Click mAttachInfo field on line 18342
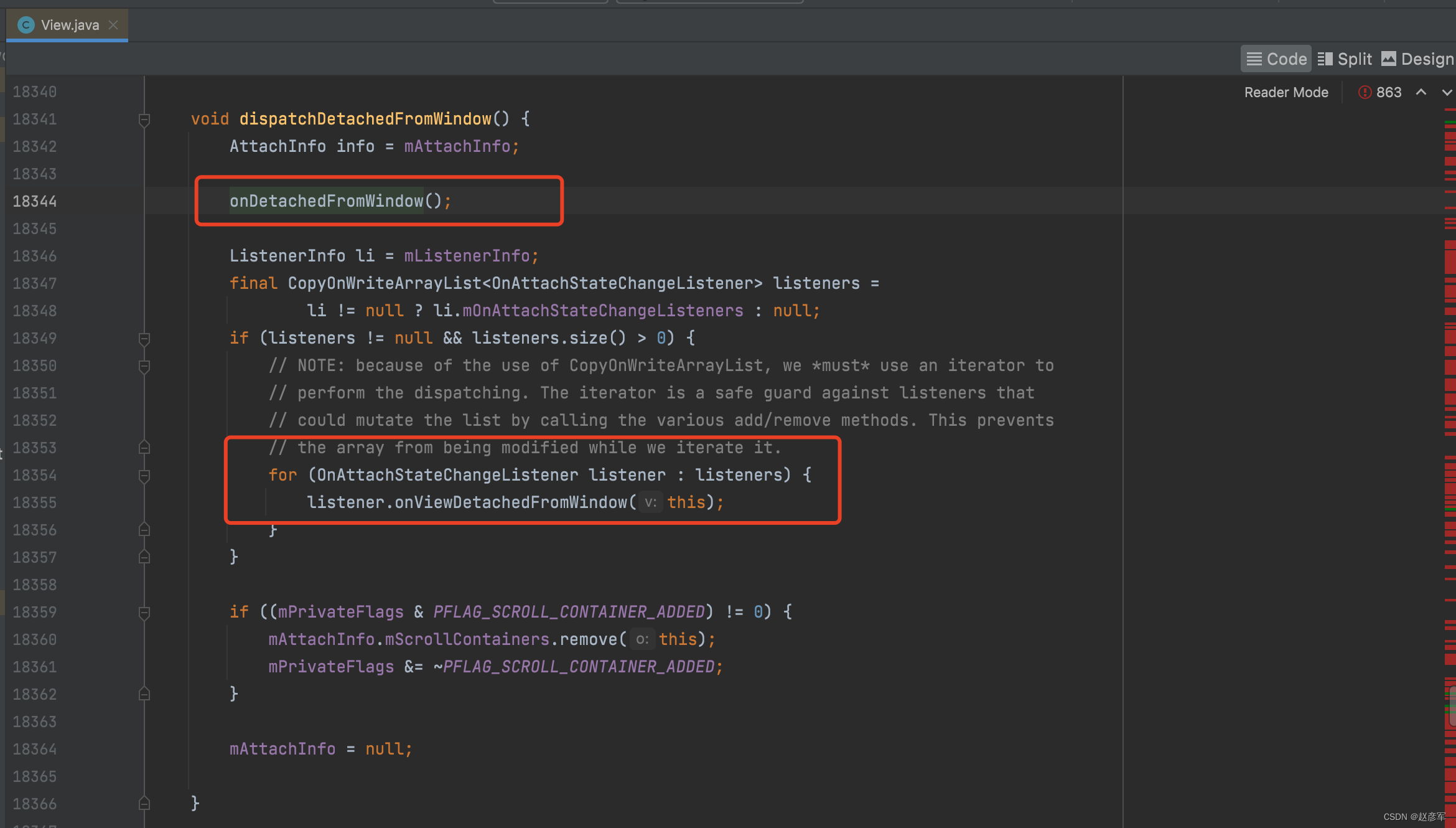1456x828 pixels. (457, 146)
